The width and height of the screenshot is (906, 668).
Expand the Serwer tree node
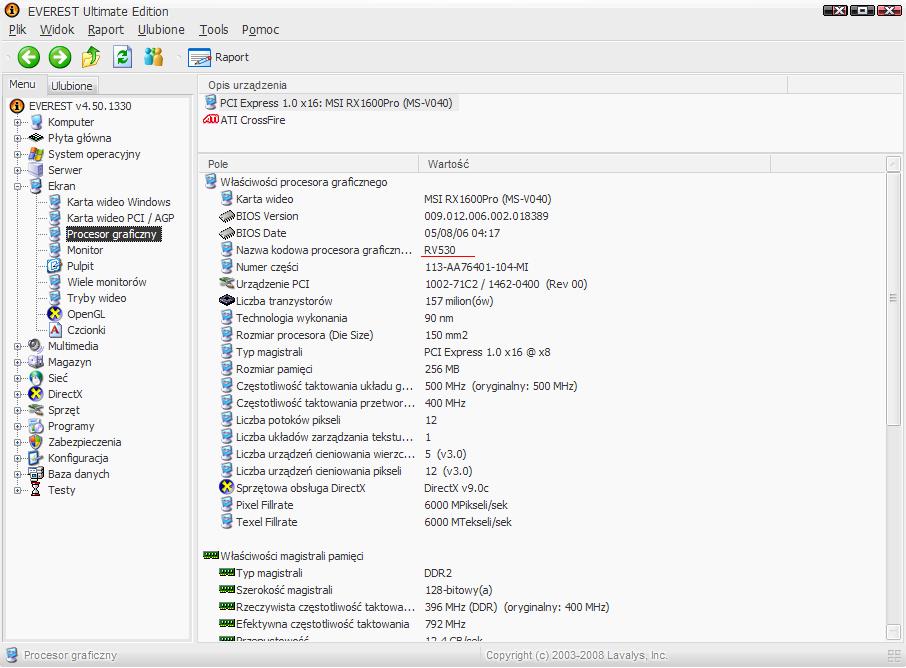click(17, 170)
